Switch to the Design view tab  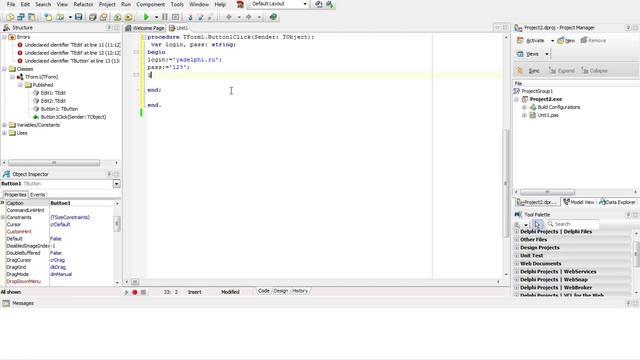(281, 291)
